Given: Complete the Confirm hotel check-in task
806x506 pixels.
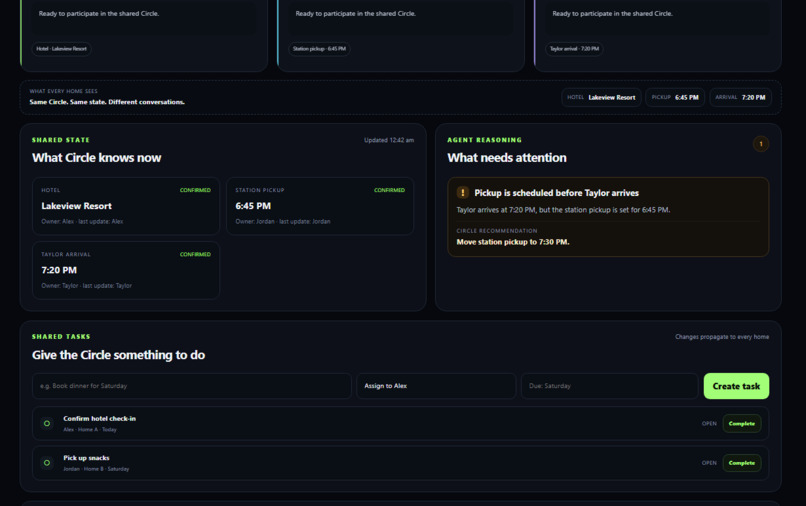Looking at the screenshot, I should (x=742, y=423).
